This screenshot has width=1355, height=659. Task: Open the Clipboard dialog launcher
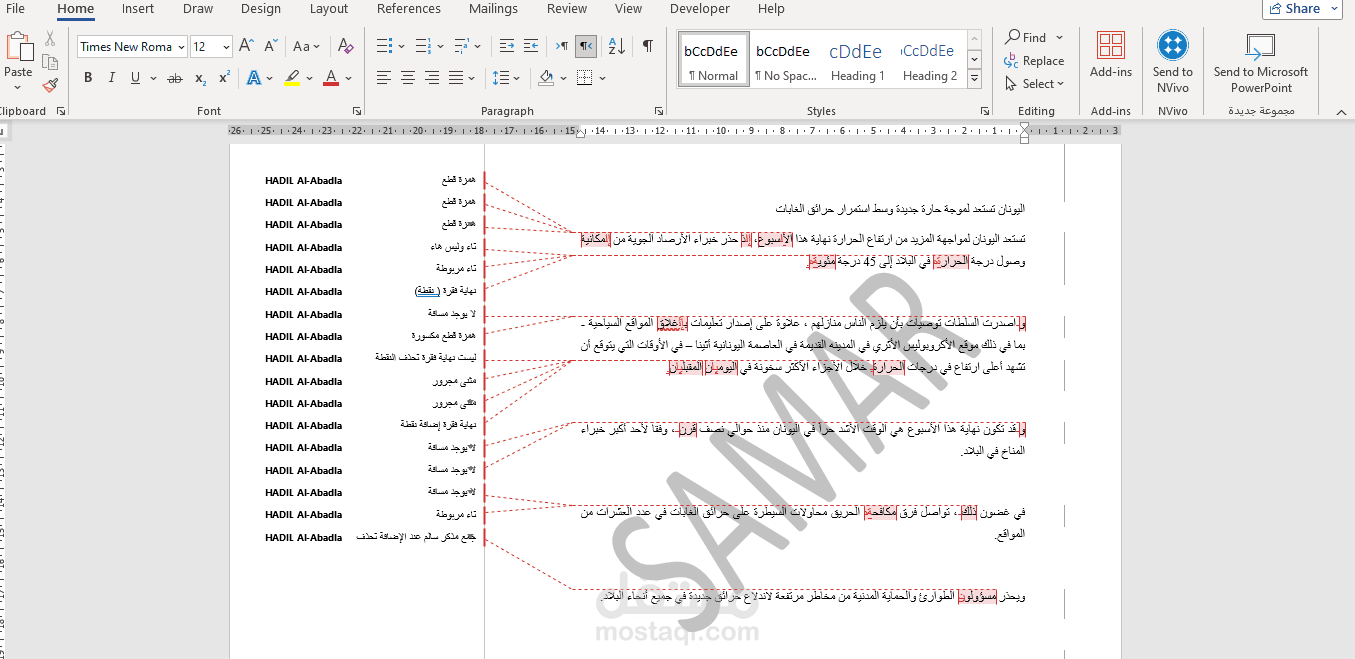pos(60,111)
